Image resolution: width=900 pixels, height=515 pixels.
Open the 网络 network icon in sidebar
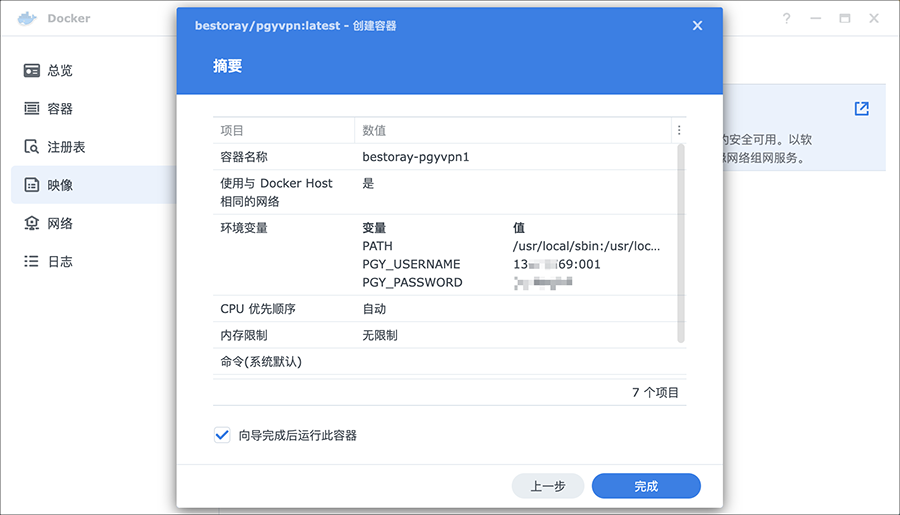coord(32,223)
